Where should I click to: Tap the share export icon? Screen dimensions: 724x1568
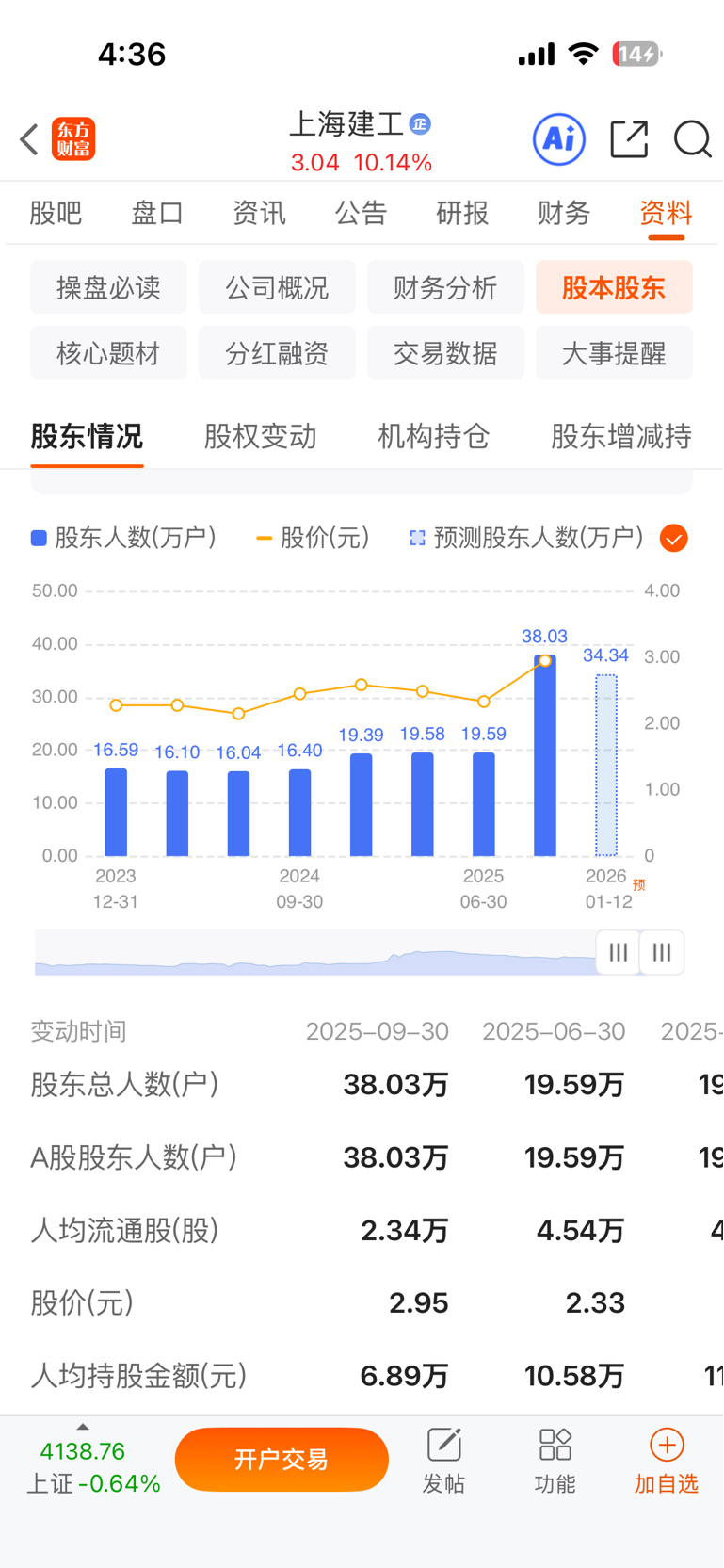[x=629, y=139]
